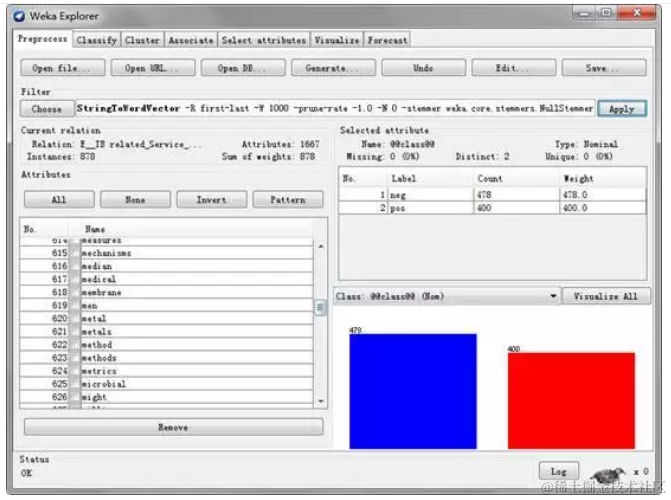Click the Open file... button
Viewport: 671px width, 500px height.
click(62, 68)
